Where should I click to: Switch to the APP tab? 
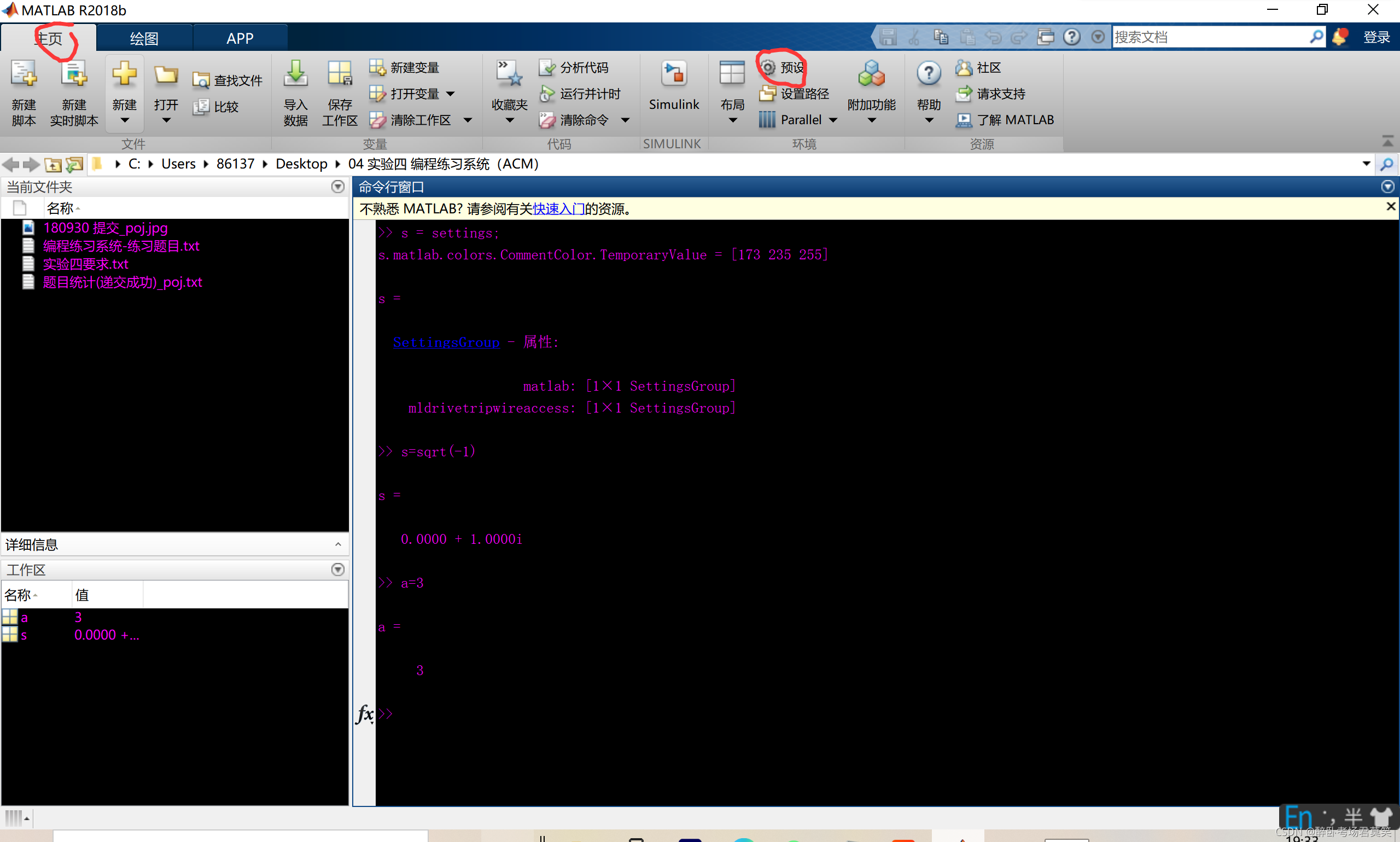[x=240, y=38]
